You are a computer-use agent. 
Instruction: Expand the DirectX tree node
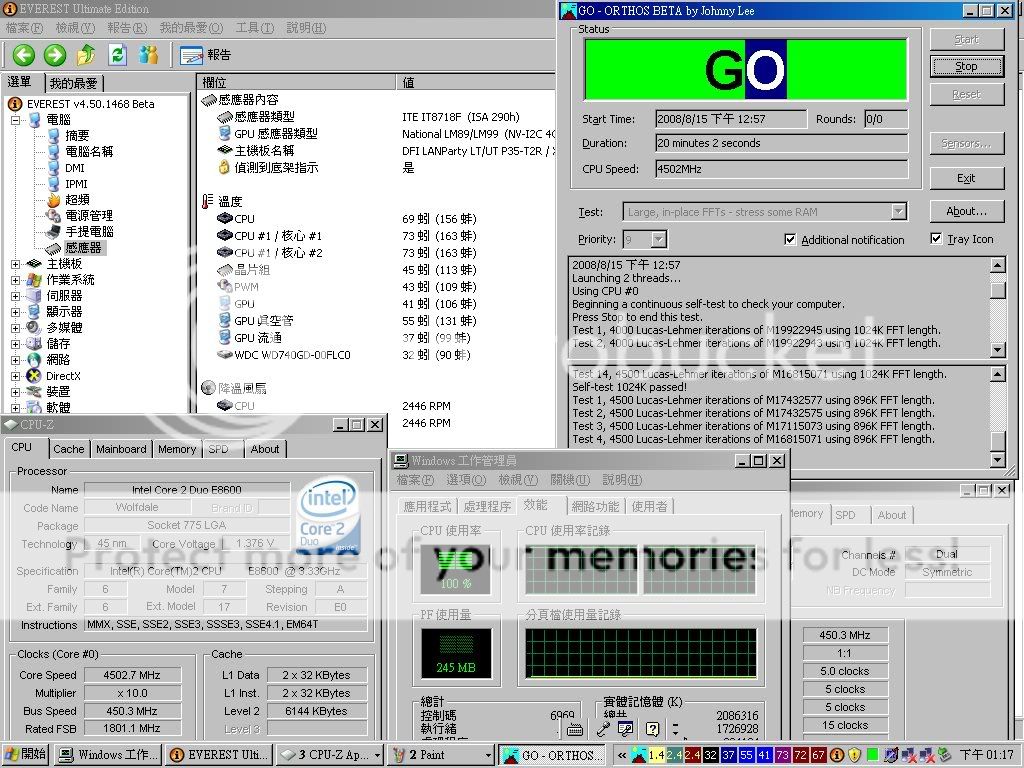[17, 376]
